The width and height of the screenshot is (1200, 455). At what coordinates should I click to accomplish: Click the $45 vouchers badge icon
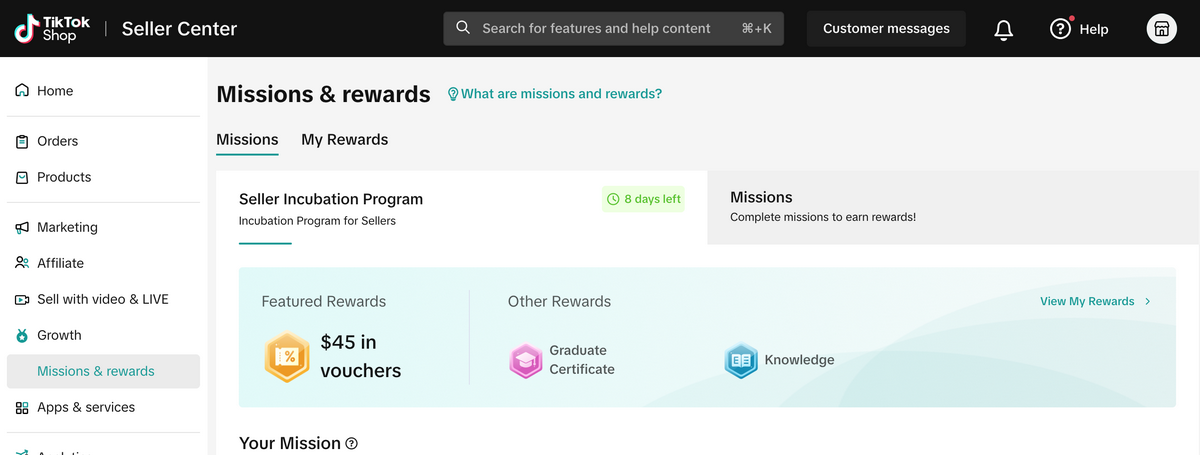click(x=286, y=357)
